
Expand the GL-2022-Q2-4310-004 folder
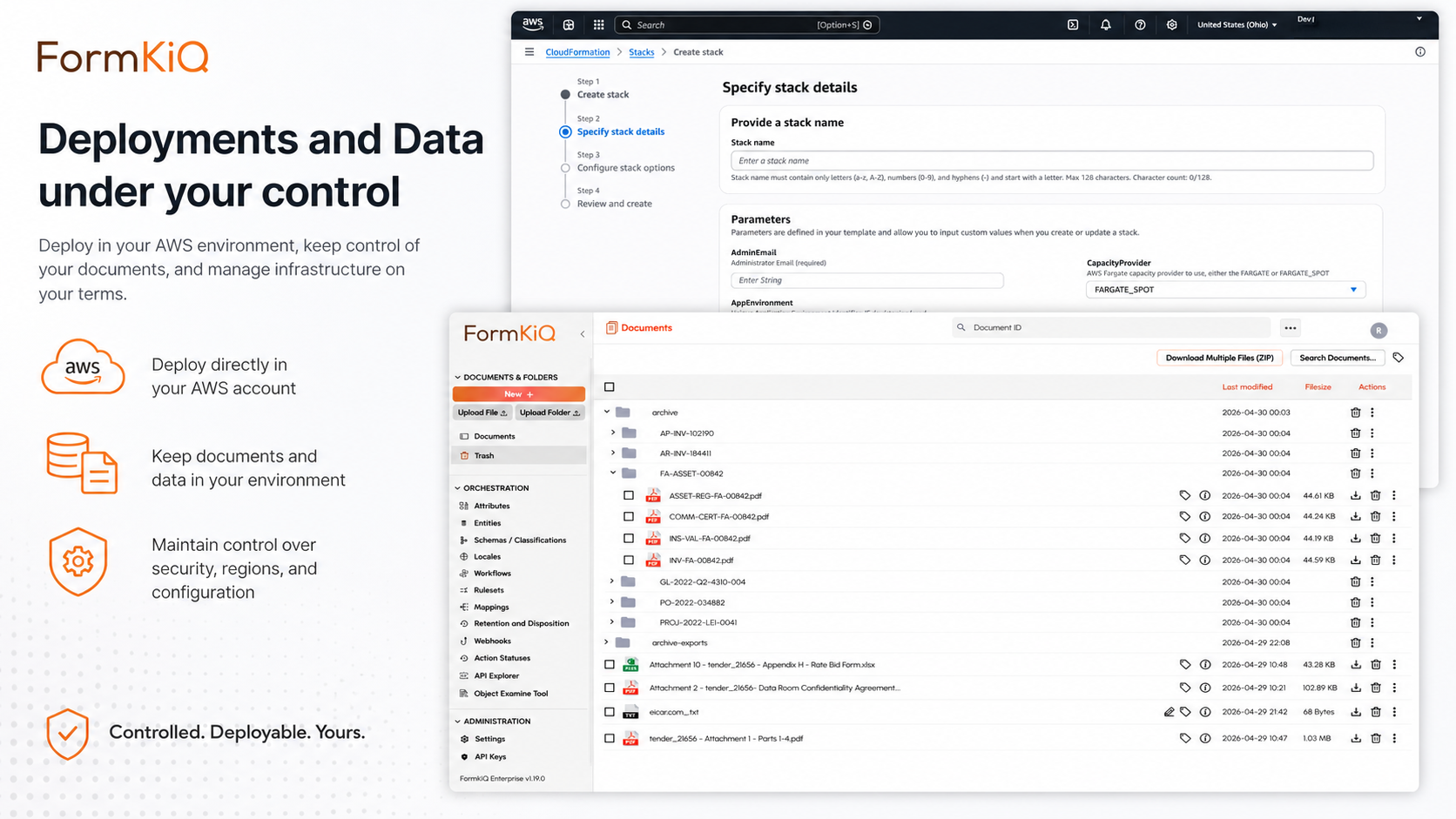tap(612, 581)
